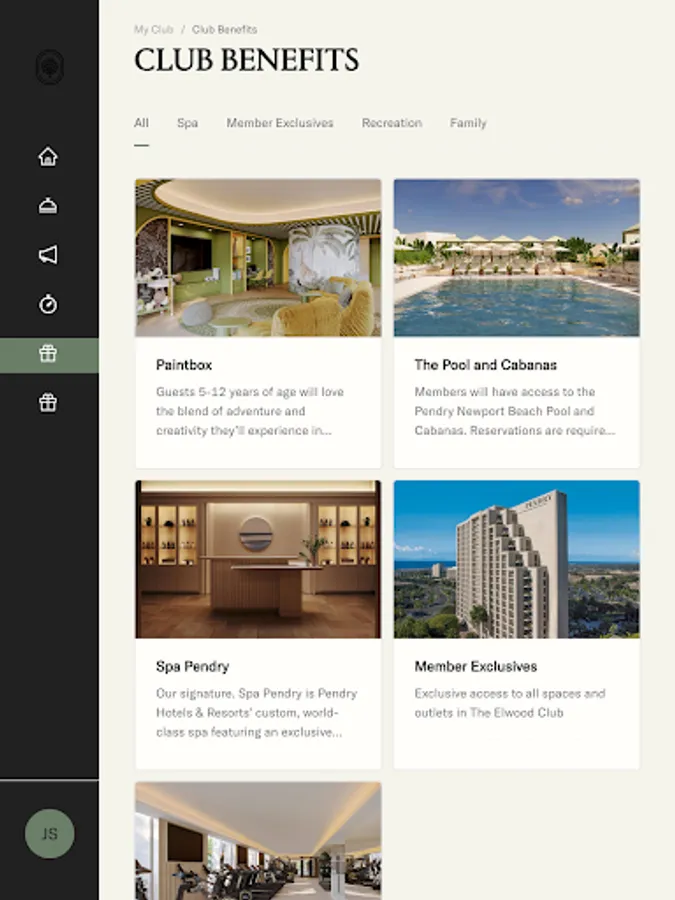
Task: Click the lower unhighlighted gift icon
Action: pos(48,403)
